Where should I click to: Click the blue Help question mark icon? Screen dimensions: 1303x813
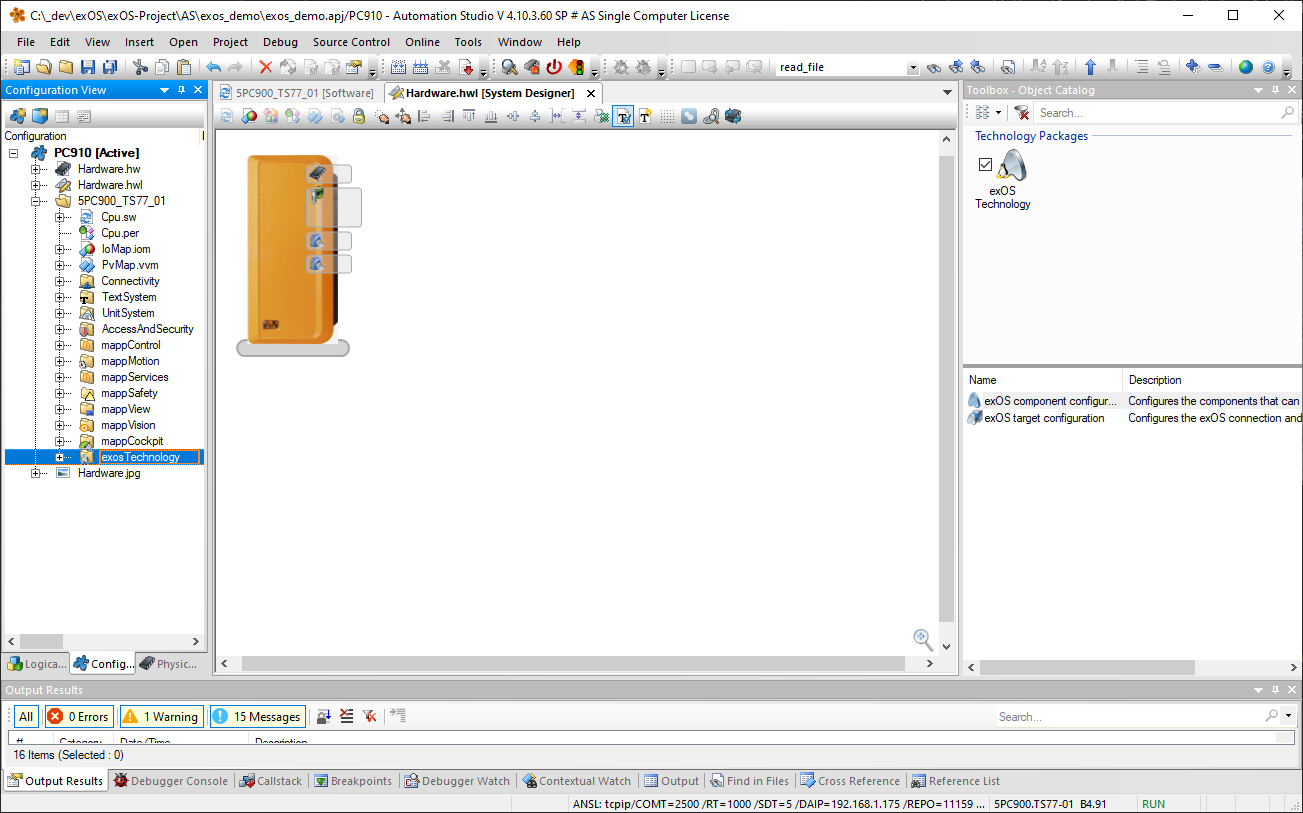click(1268, 67)
